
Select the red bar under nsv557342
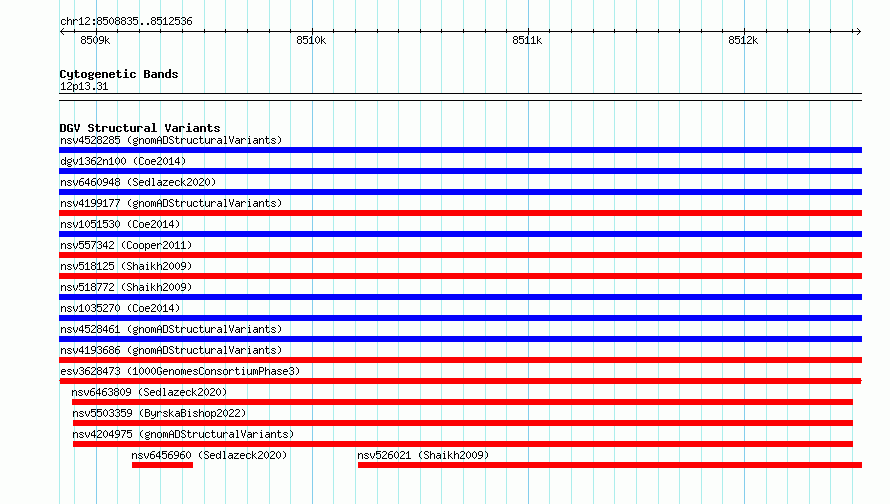click(460, 255)
